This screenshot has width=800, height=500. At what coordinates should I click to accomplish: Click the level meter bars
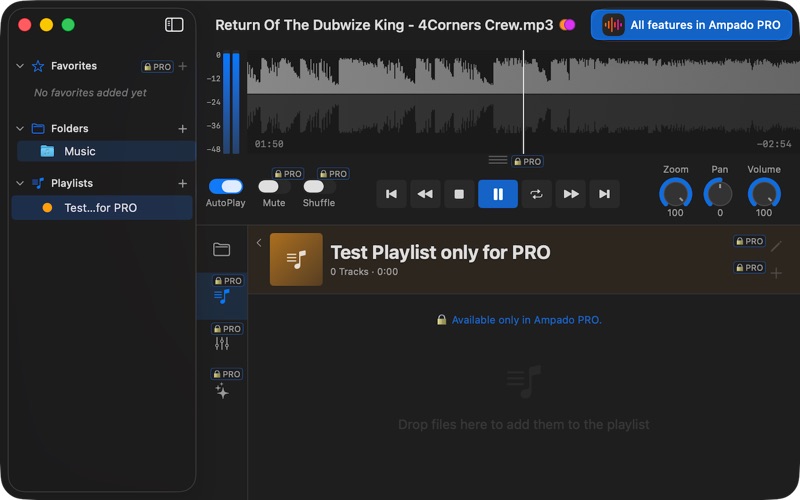(231, 103)
